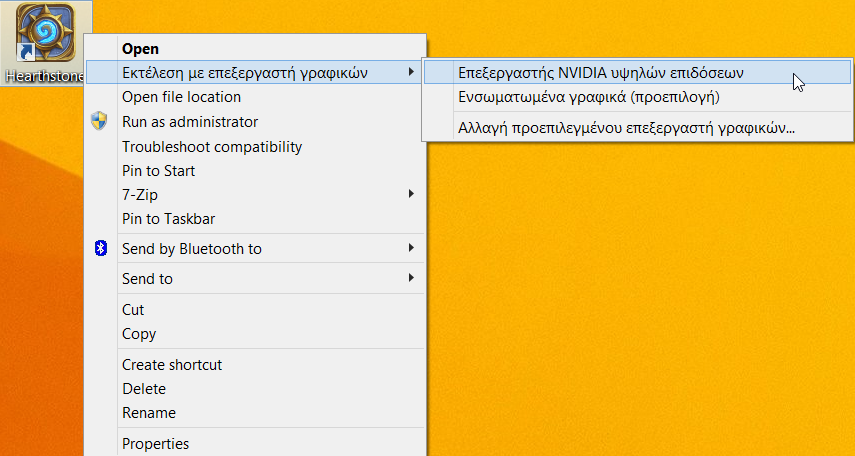Open Properties of the Hearthstone shortcut
This screenshot has height=456, width=855.
coord(155,443)
